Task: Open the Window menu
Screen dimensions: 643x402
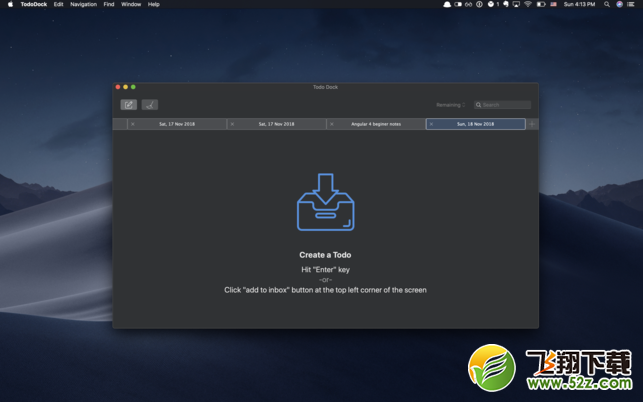Action: pos(131,4)
